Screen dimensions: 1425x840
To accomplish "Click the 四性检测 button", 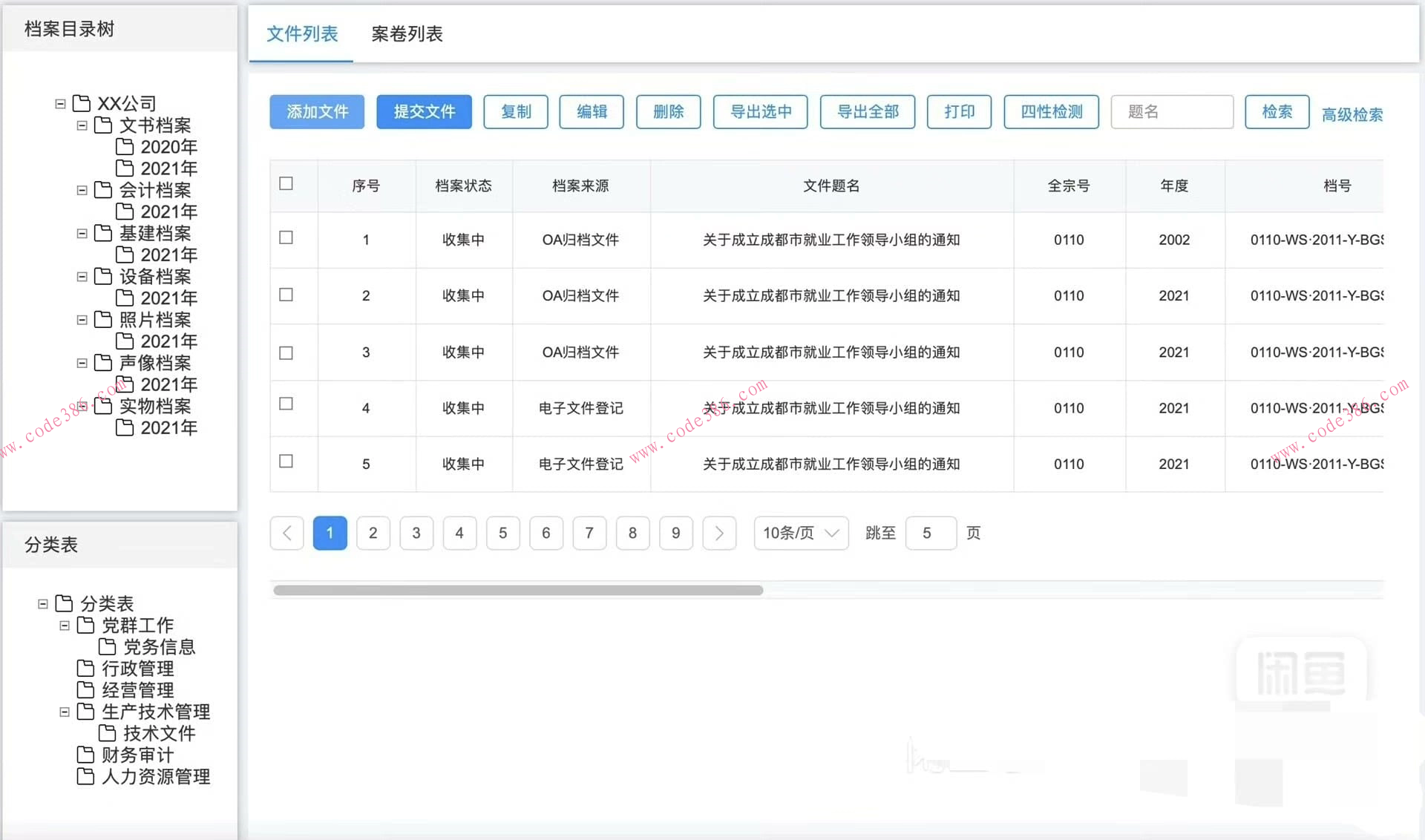I will [1051, 111].
